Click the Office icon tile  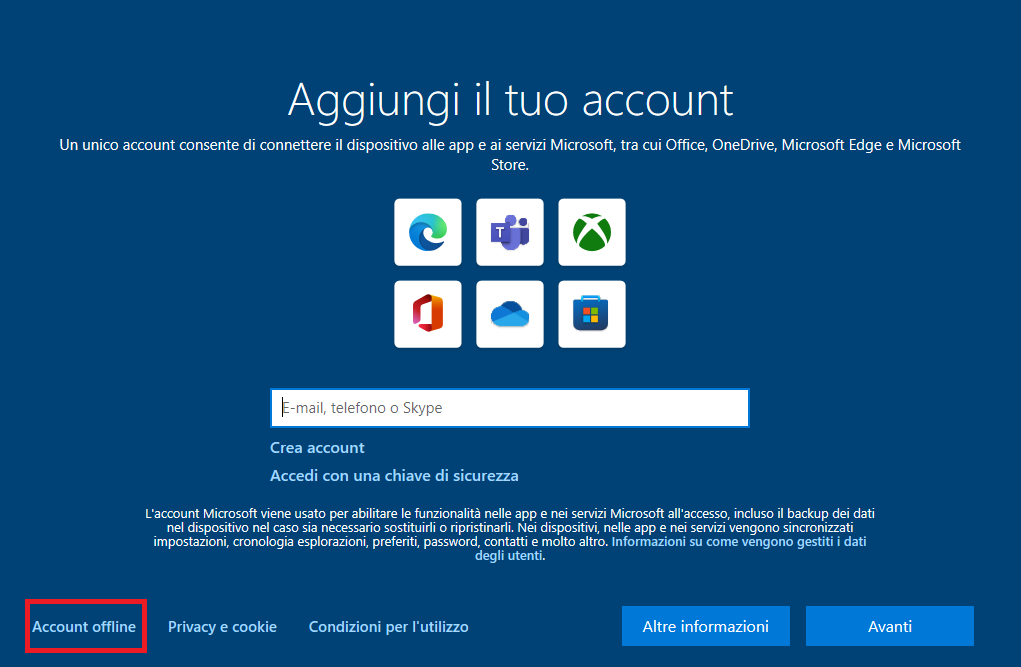[x=428, y=315]
